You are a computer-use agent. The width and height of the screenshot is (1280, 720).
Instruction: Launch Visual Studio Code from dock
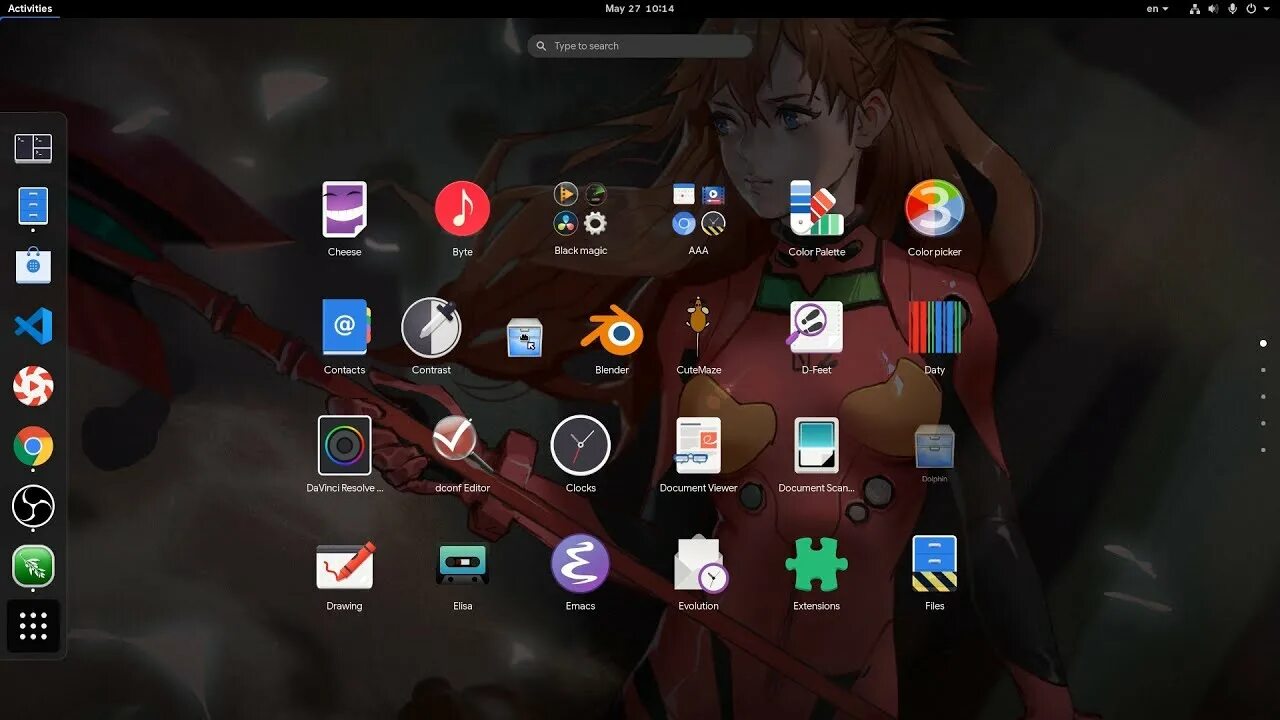(33, 326)
